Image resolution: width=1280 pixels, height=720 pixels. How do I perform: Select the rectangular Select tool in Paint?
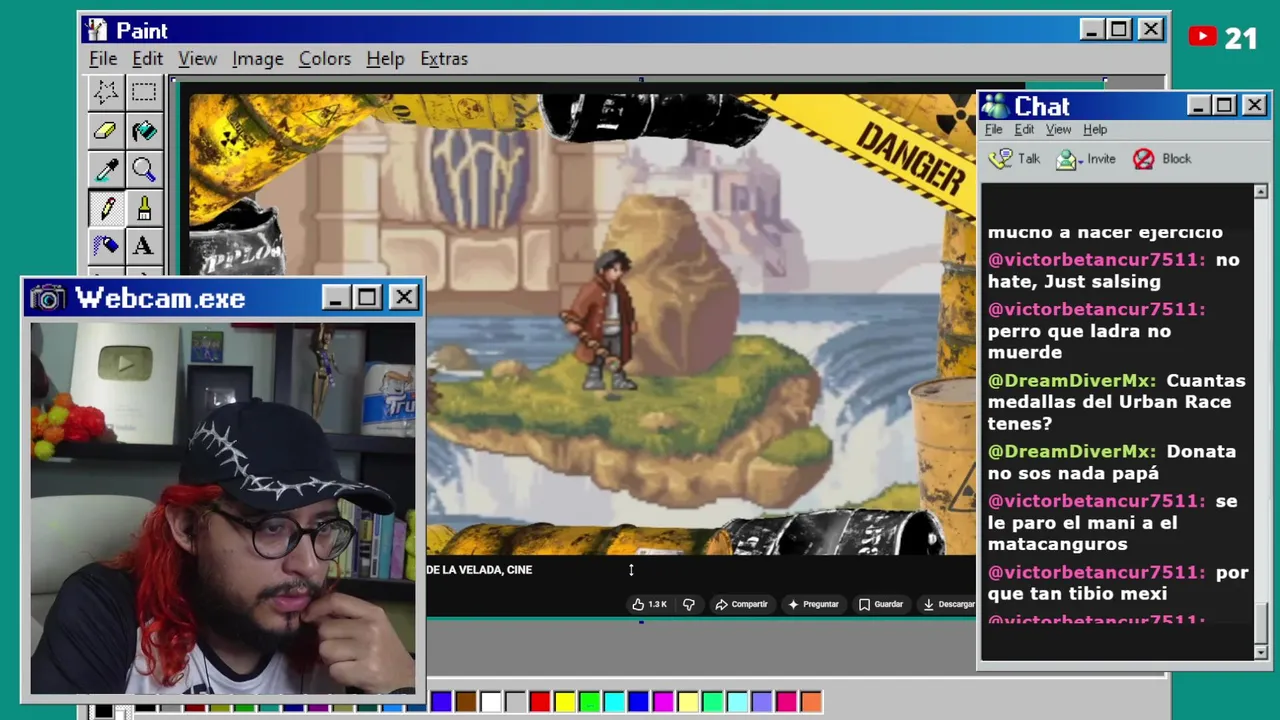pyautogui.click(x=144, y=92)
